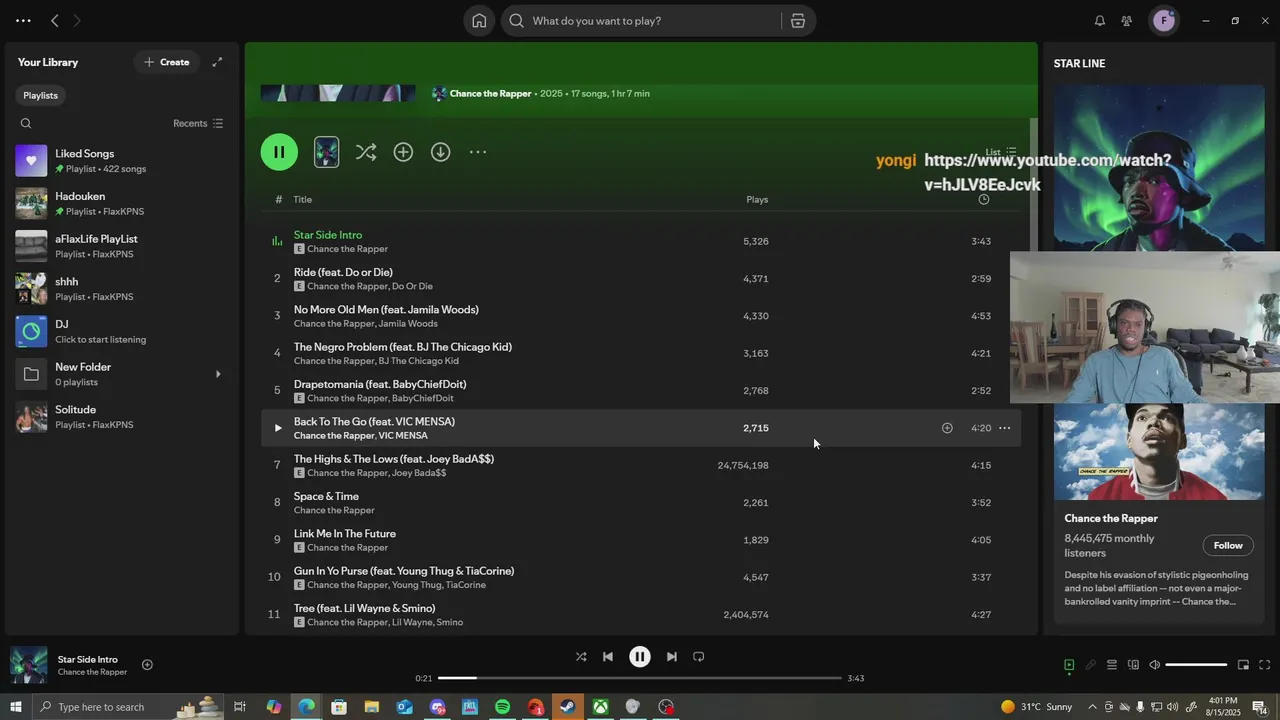Open Connect to a device
1280x720 pixels.
1133,665
